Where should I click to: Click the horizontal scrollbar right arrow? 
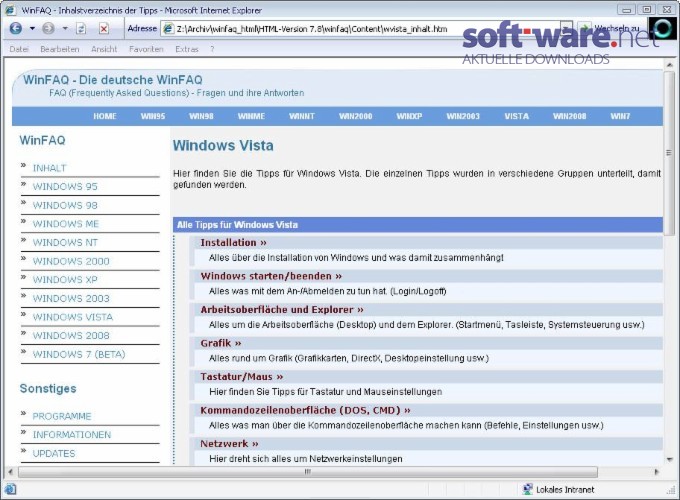[x=656, y=472]
